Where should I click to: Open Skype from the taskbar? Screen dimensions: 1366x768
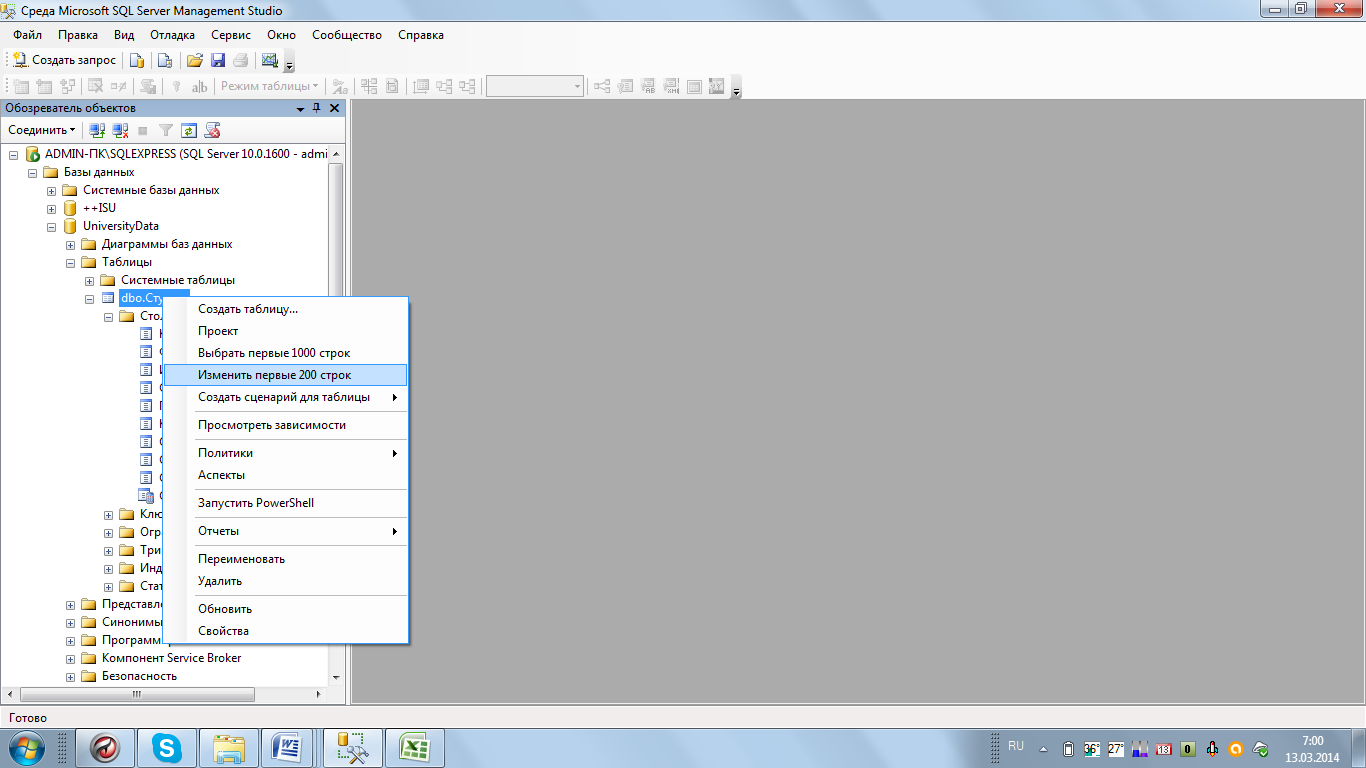coord(167,748)
